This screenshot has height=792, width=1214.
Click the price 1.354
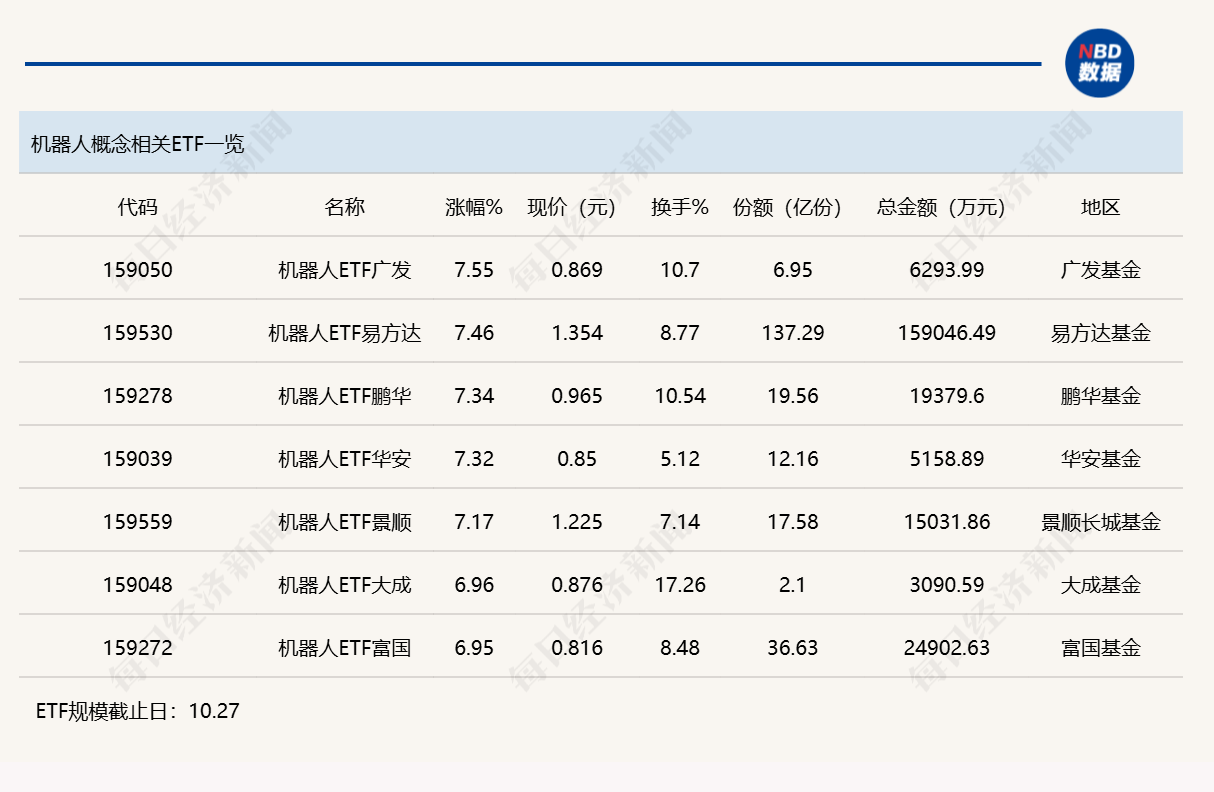[577, 333]
